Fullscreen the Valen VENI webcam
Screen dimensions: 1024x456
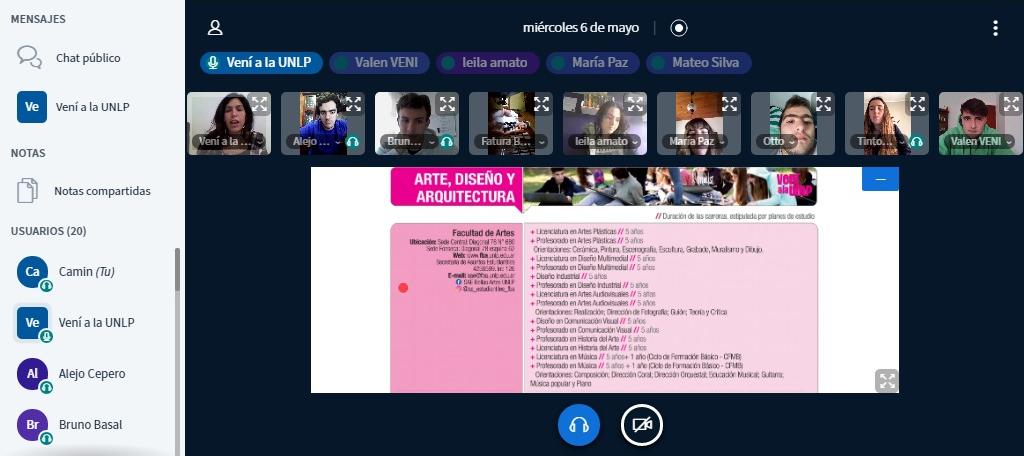pos(1011,103)
